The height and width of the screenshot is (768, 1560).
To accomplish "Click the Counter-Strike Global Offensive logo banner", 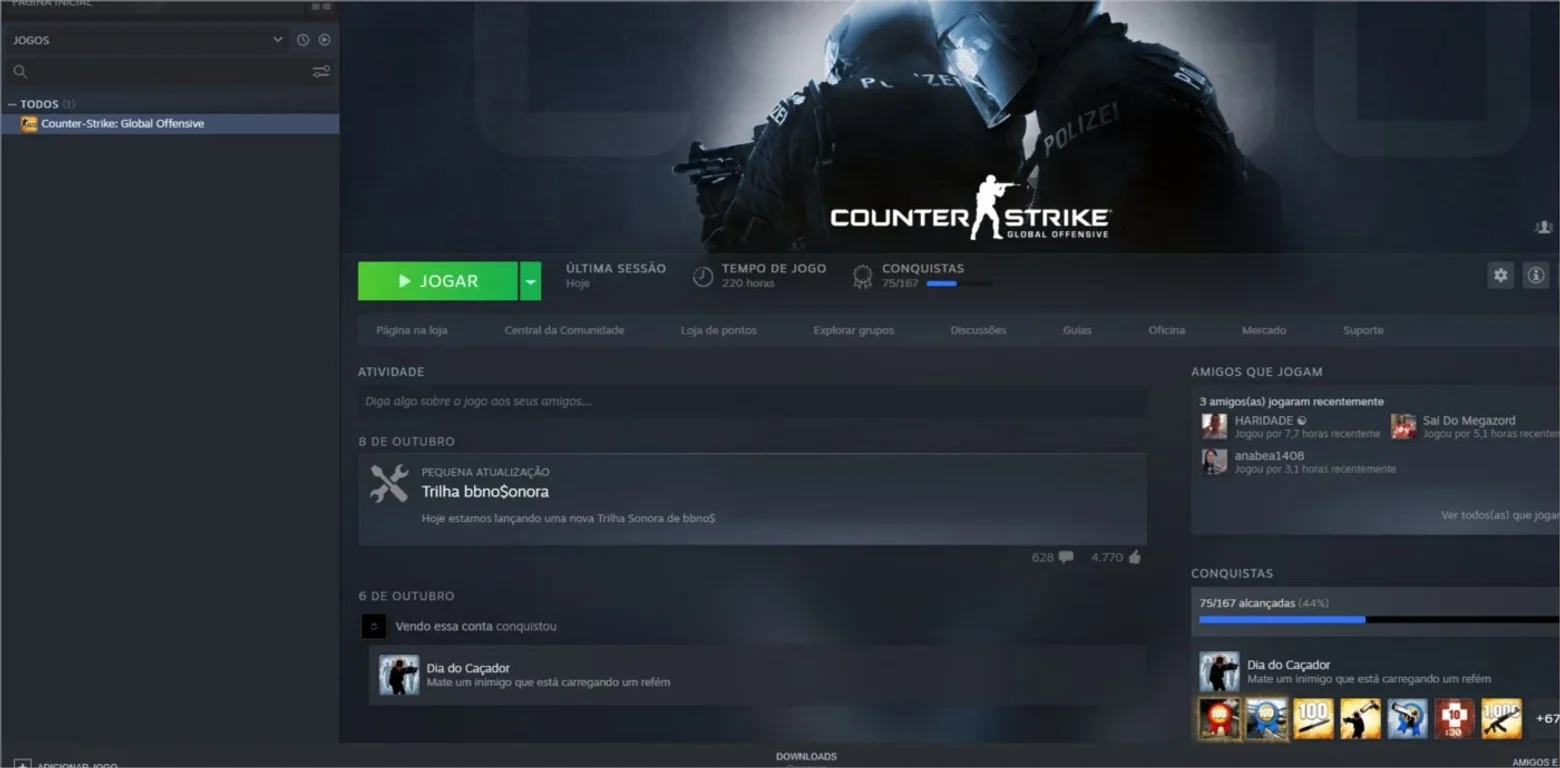I will click(970, 208).
